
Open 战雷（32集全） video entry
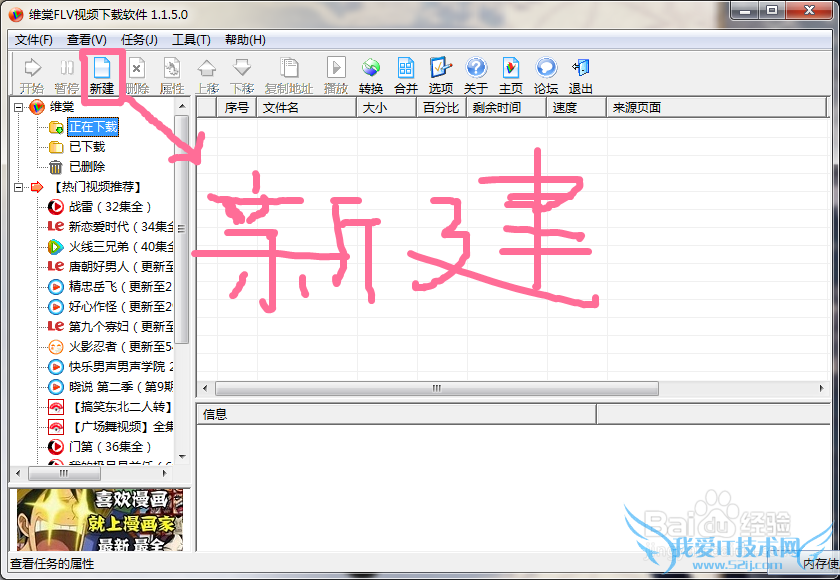tap(110, 207)
